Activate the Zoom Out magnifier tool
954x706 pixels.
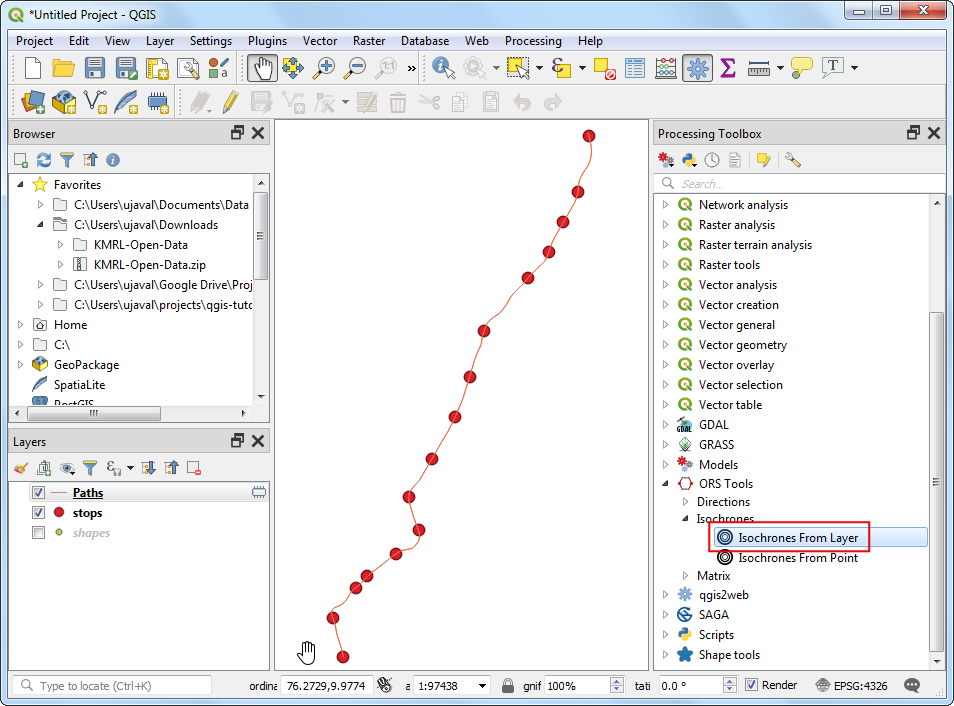(x=355, y=68)
